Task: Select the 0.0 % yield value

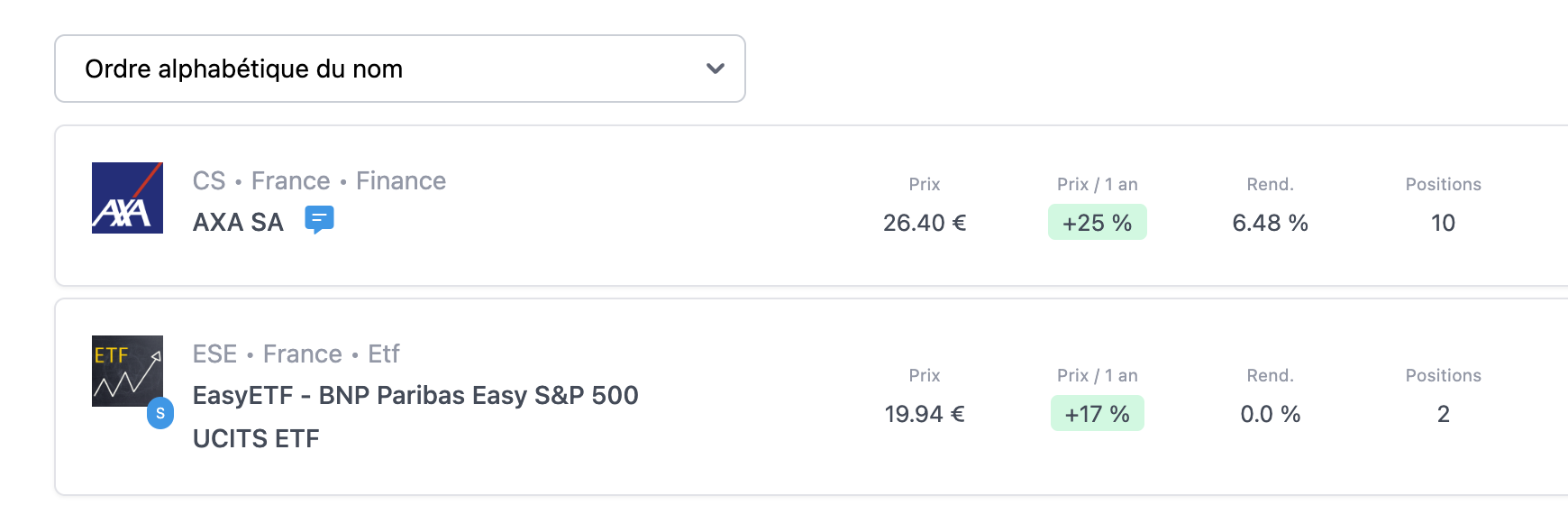Action: pyautogui.click(x=1271, y=414)
